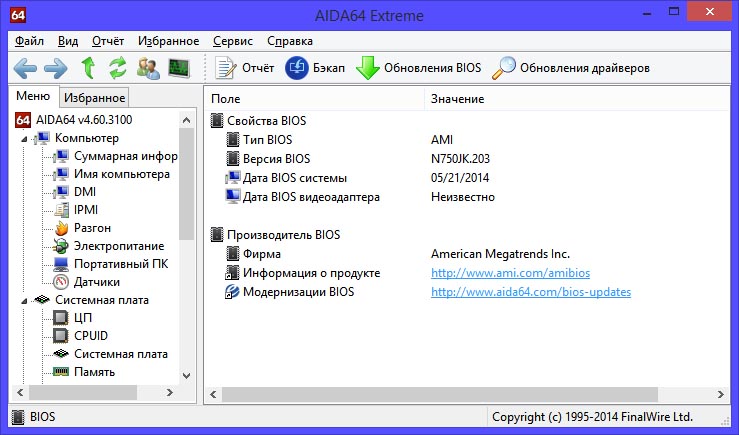Screen dimensions: 739x435
Task: Open the Файл menu
Action: tap(29, 41)
